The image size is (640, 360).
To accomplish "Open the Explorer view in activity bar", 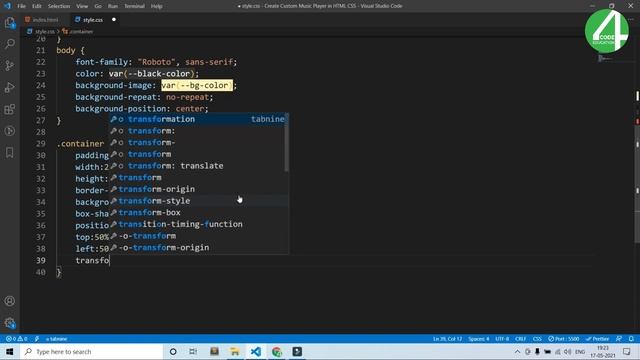I will [10, 22].
